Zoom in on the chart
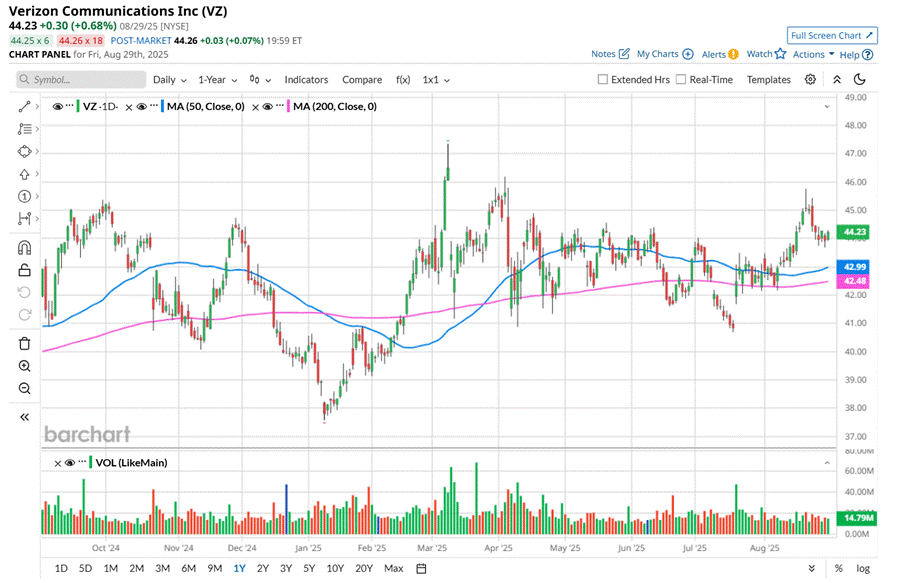The width and height of the screenshot is (904, 583). tap(24, 366)
